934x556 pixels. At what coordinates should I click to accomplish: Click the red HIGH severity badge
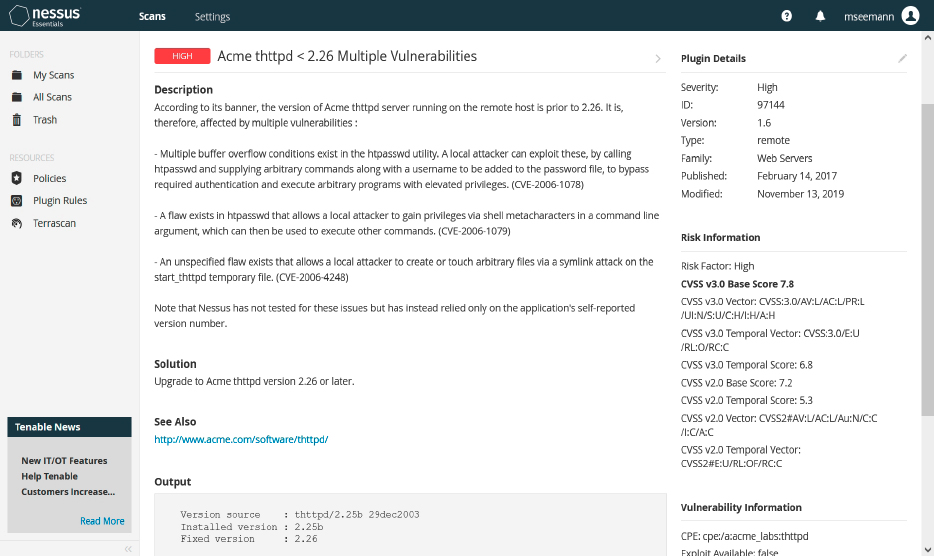182,57
